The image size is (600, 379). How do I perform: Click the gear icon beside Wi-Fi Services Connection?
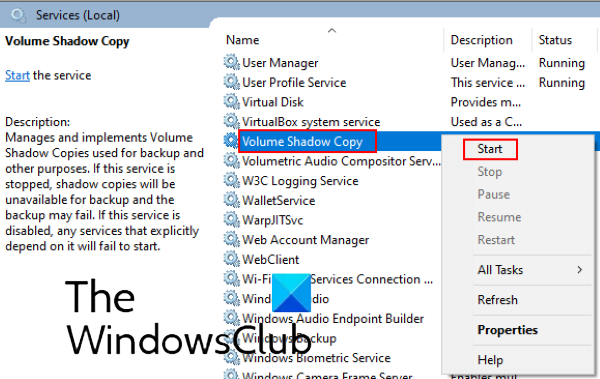click(232, 278)
